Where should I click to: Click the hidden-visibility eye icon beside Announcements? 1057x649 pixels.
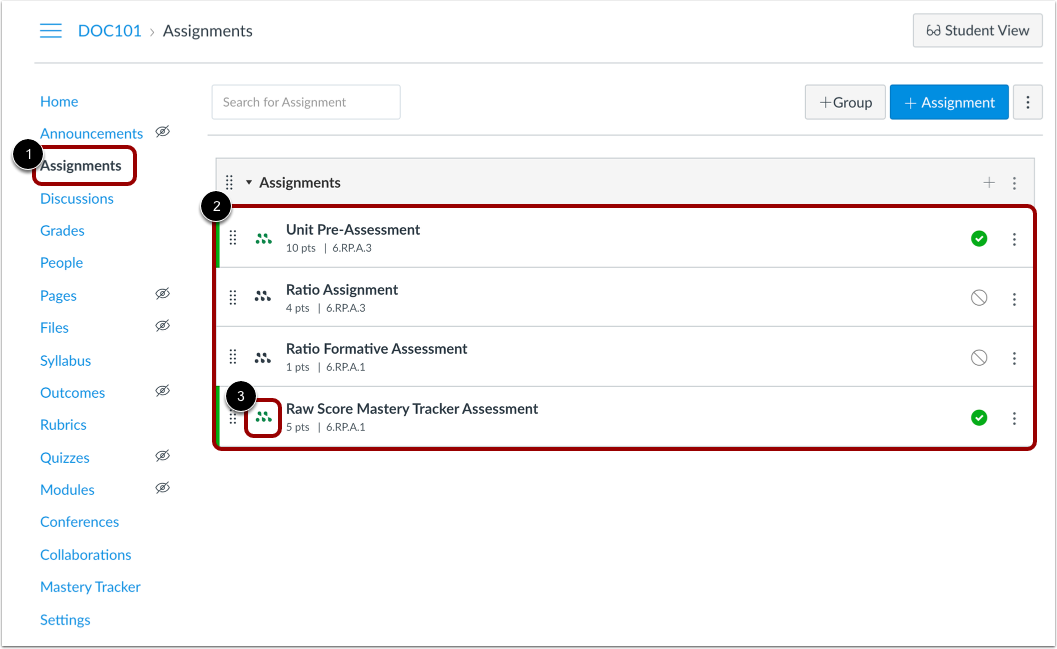pos(163,132)
